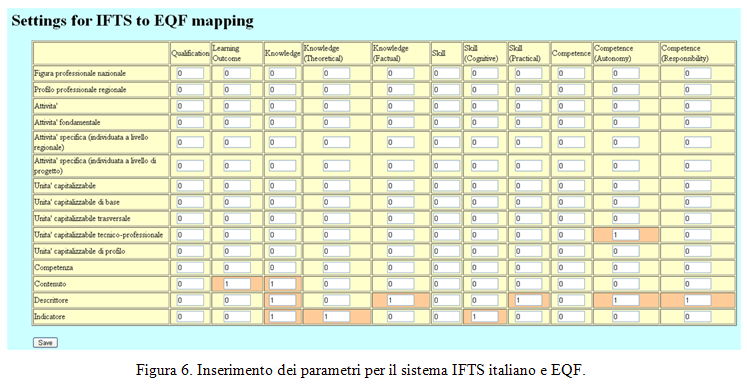Click Competence (Responsibility) field in Descrittore row
Viewport: 747px width, 389px height.
pyautogui.click(x=697, y=300)
